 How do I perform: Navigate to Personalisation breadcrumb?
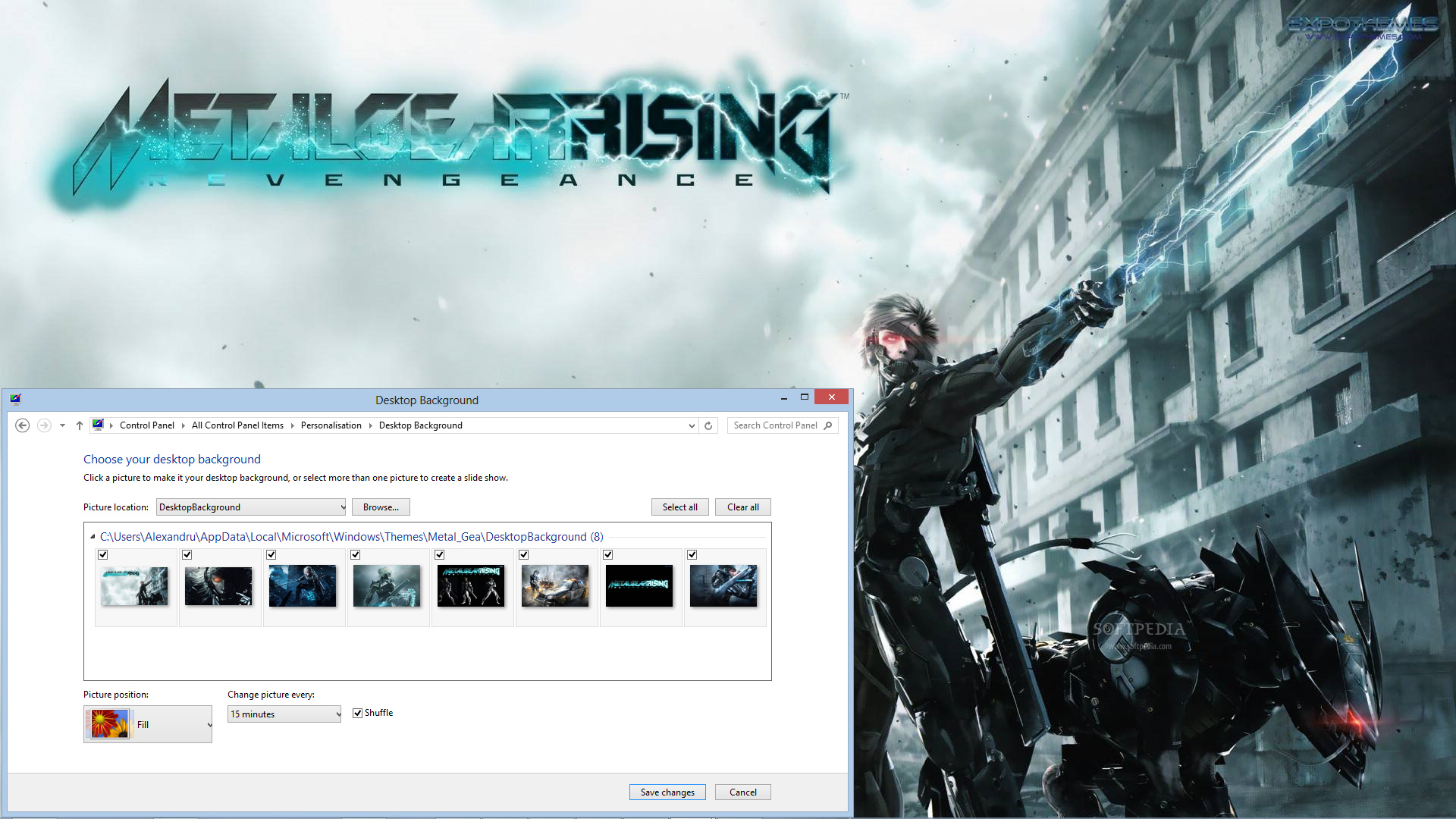[331, 425]
